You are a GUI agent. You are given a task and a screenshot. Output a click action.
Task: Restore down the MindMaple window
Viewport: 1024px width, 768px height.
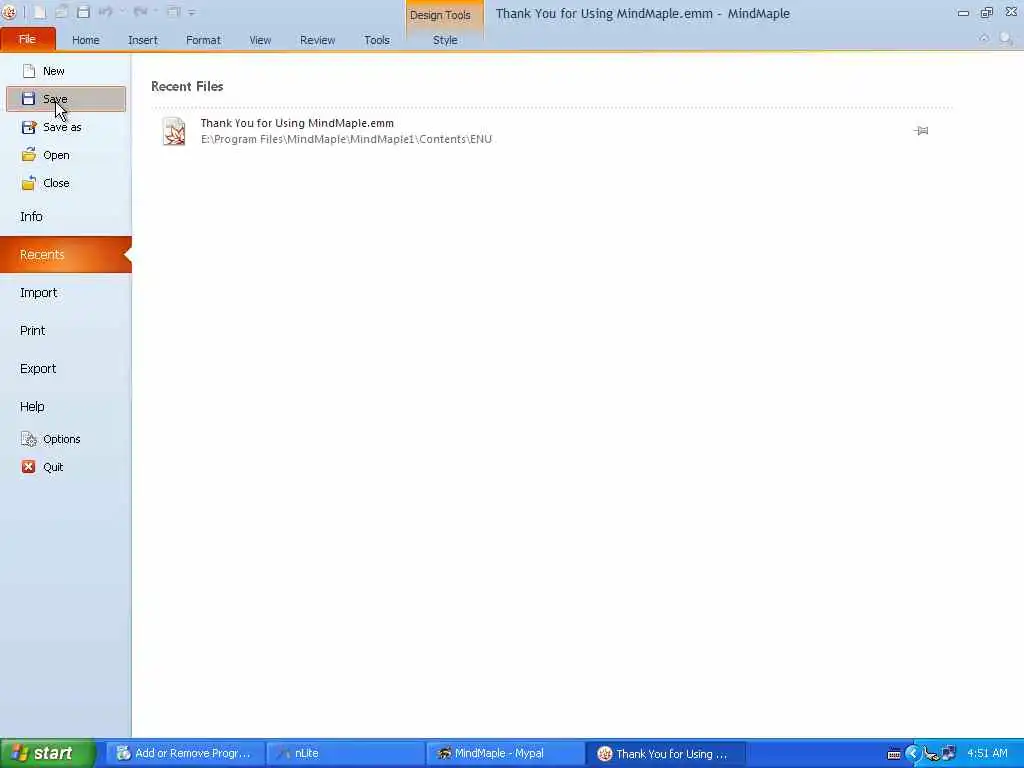987,12
